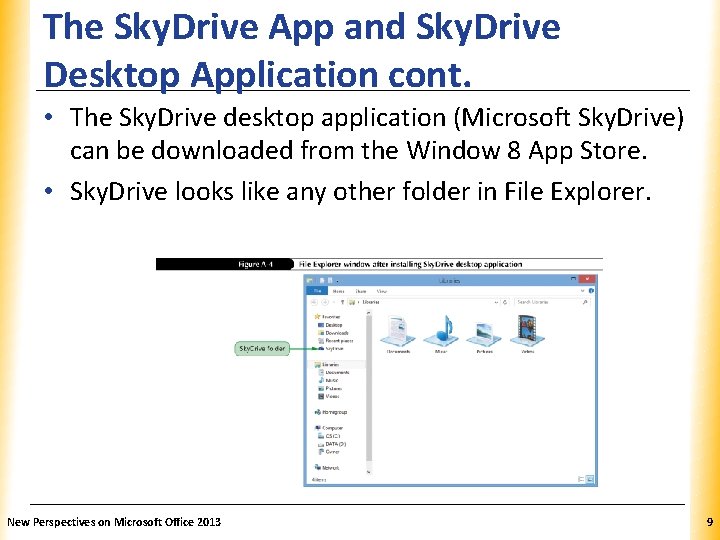This screenshot has width=720, height=540.
Task: Open the Home ribbon tab
Action: click(x=338, y=291)
